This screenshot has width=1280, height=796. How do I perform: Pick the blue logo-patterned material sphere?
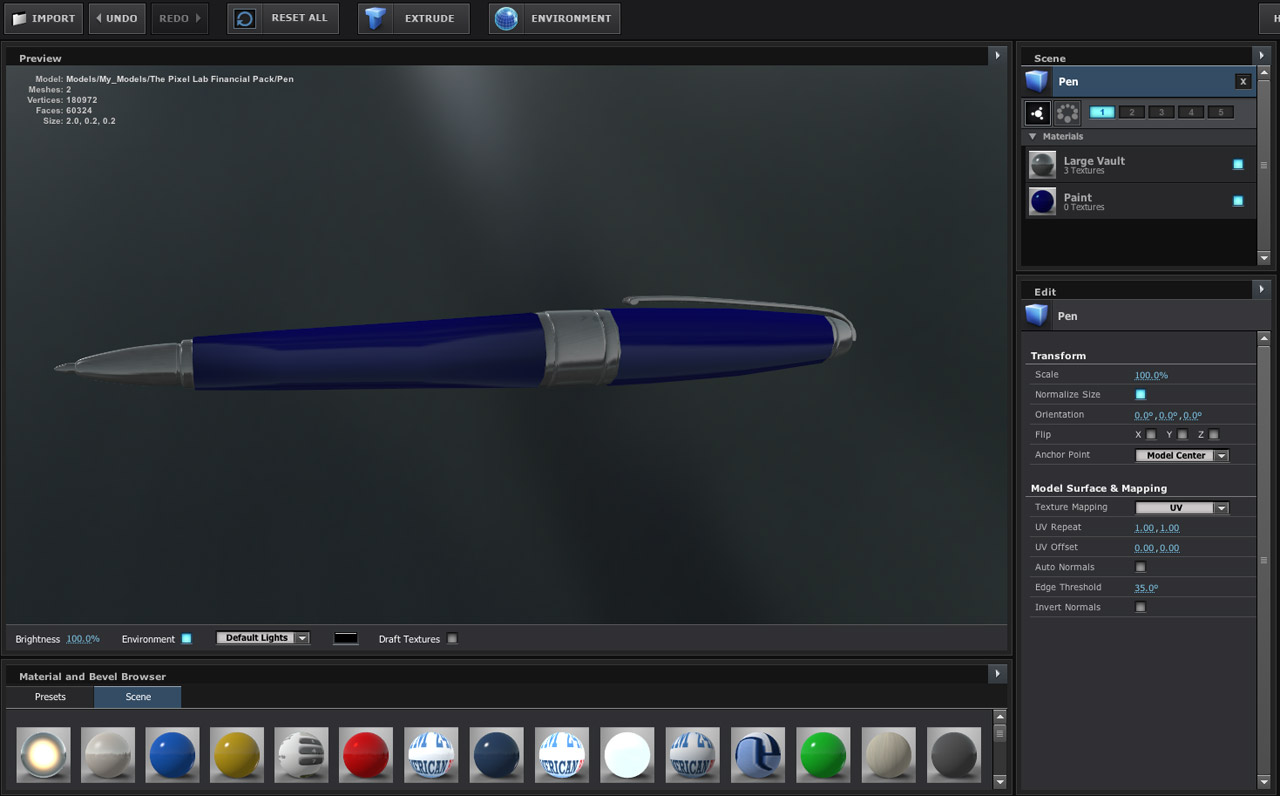758,754
